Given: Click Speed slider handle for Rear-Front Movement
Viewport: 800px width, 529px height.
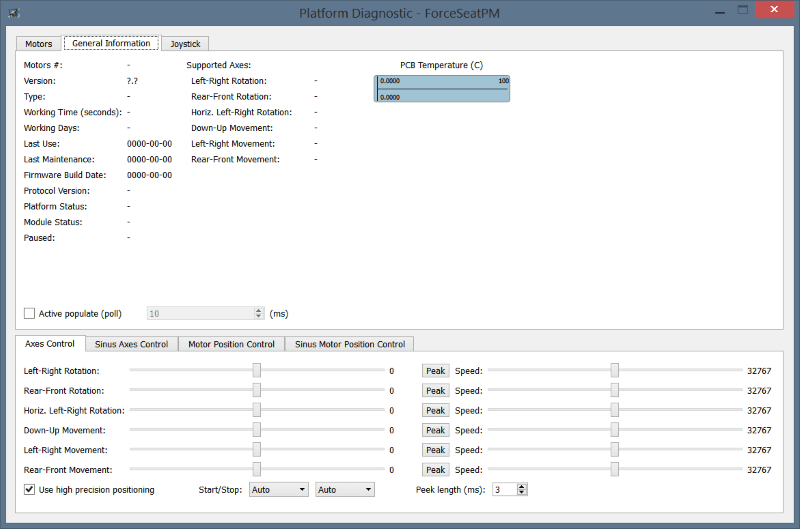Looking at the screenshot, I should [x=615, y=469].
